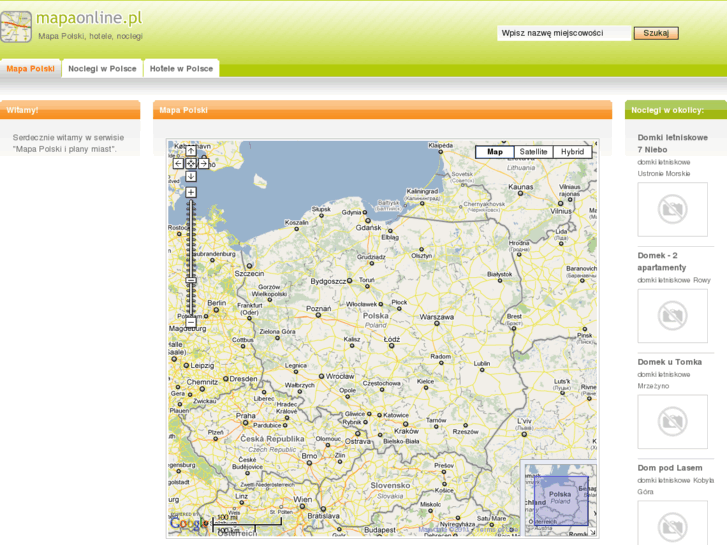Open Dom pod Lasem listing

[x=670, y=468]
